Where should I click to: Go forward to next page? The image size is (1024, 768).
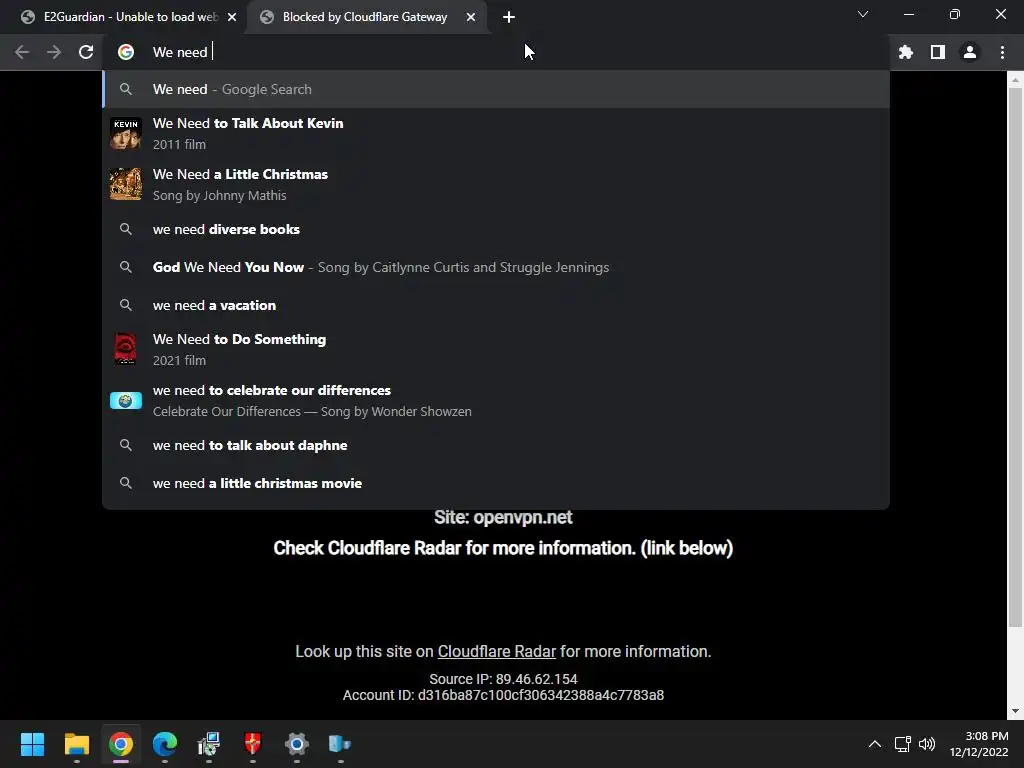54,52
